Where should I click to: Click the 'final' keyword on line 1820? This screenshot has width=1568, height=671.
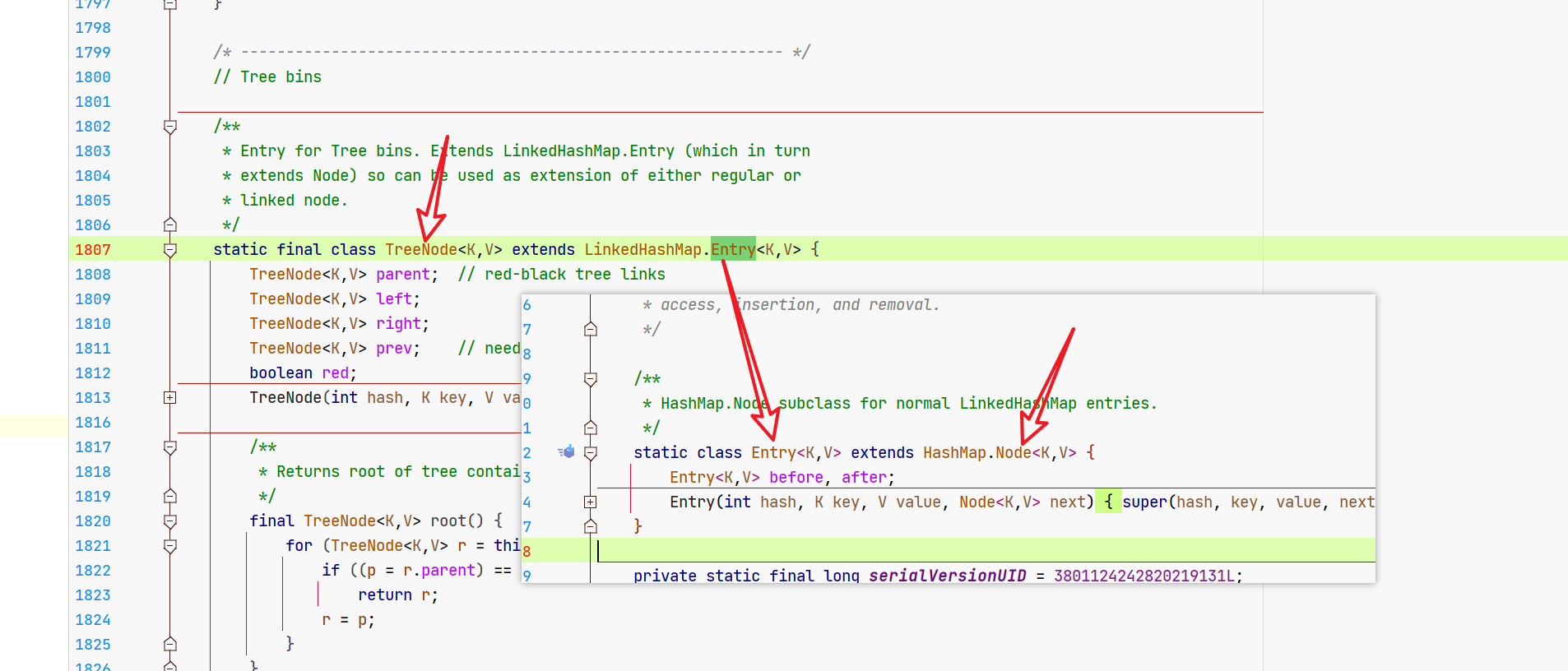click(x=271, y=521)
